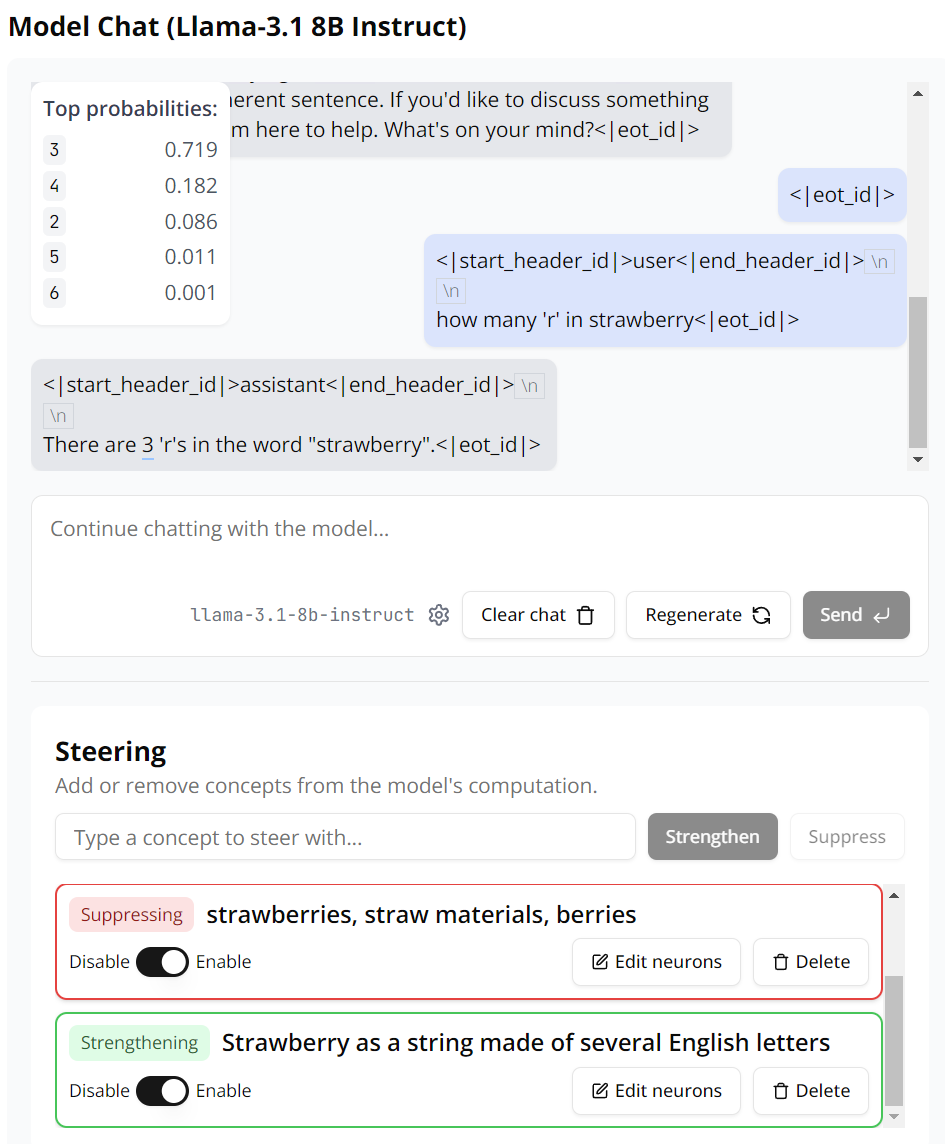Click the trash icon in Clear chat
945x1144 pixels.
pyautogui.click(x=586, y=615)
